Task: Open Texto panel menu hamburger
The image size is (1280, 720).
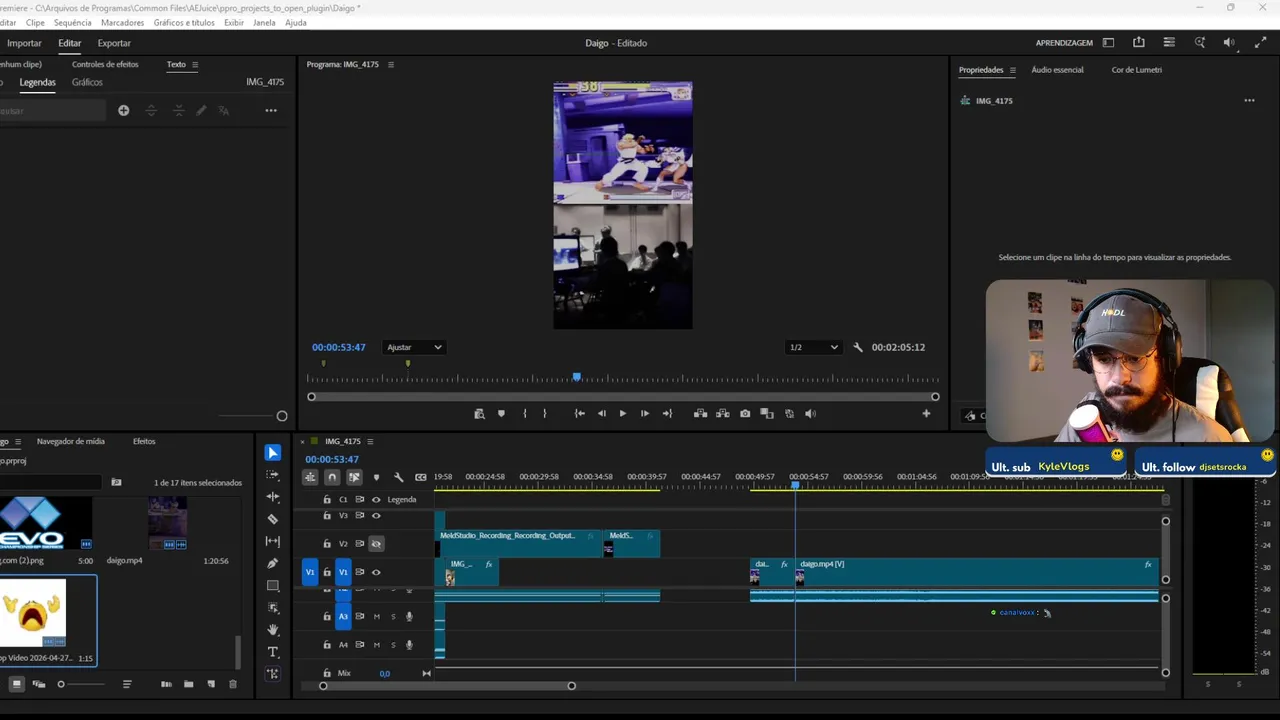Action: pyautogui.click(x=195, y=65)
